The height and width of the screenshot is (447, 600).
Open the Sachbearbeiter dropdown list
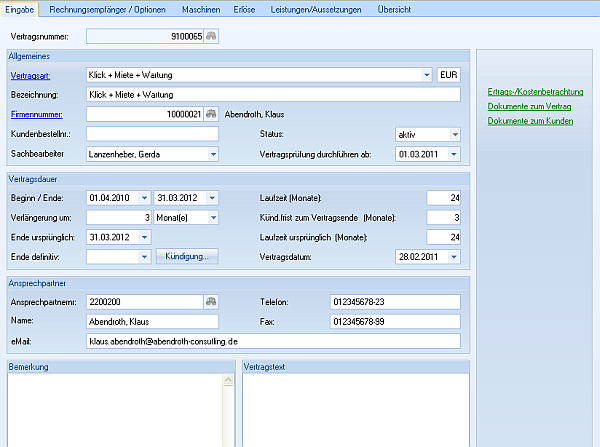(213, 154)
